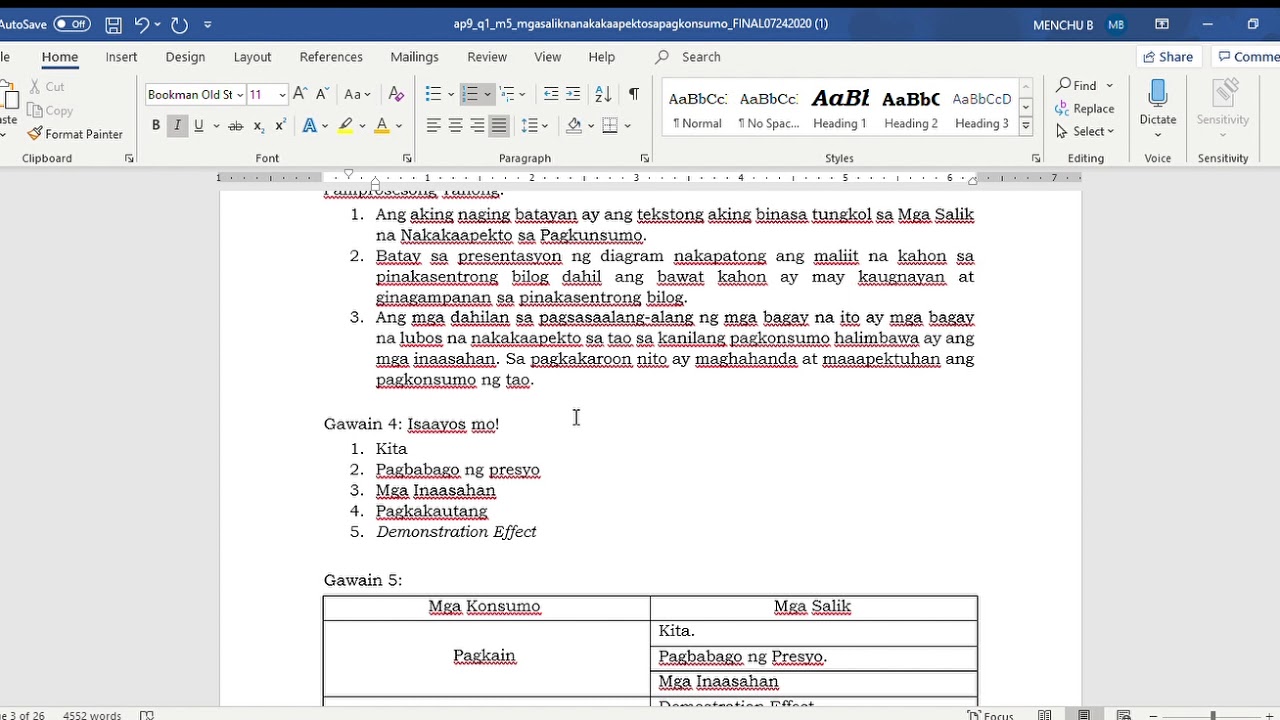This screenshot has height=720, width=1280.
Task: Click the Share button
Action: pos(1168,57)
